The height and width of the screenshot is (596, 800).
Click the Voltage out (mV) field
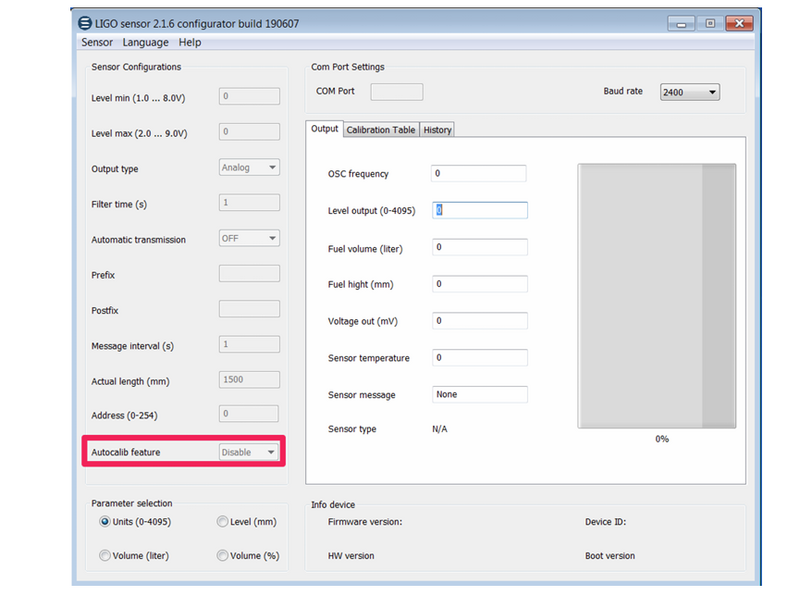(x=480, y=320)
